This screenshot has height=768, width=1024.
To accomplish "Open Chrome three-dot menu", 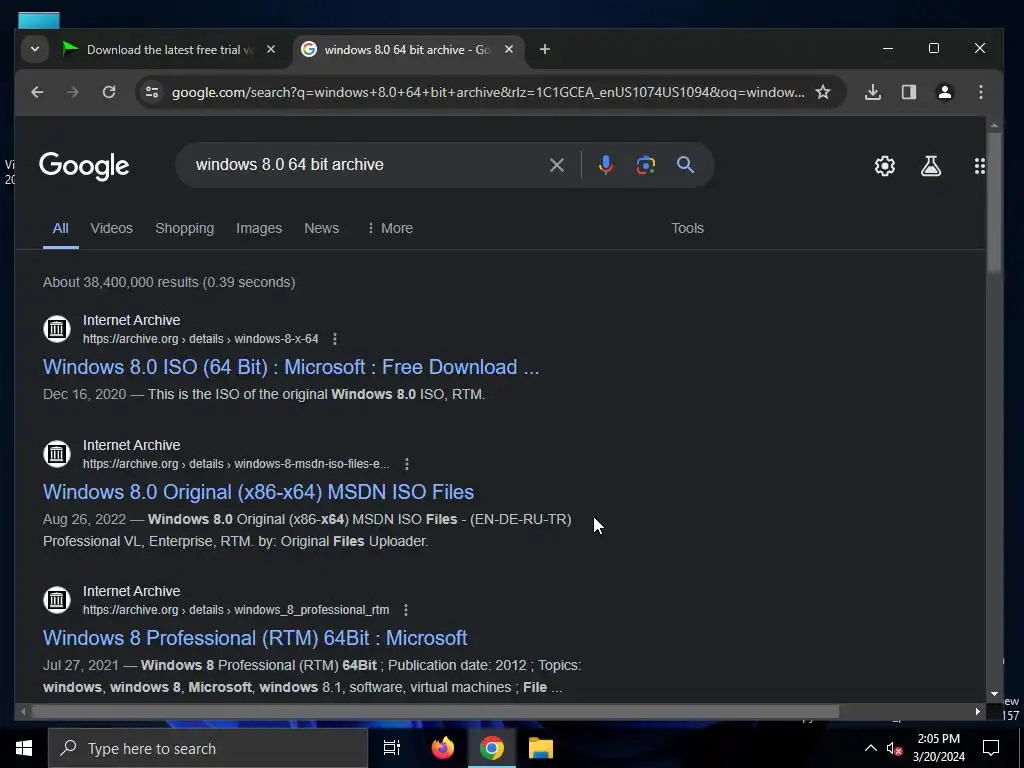I will pos(980,92).
